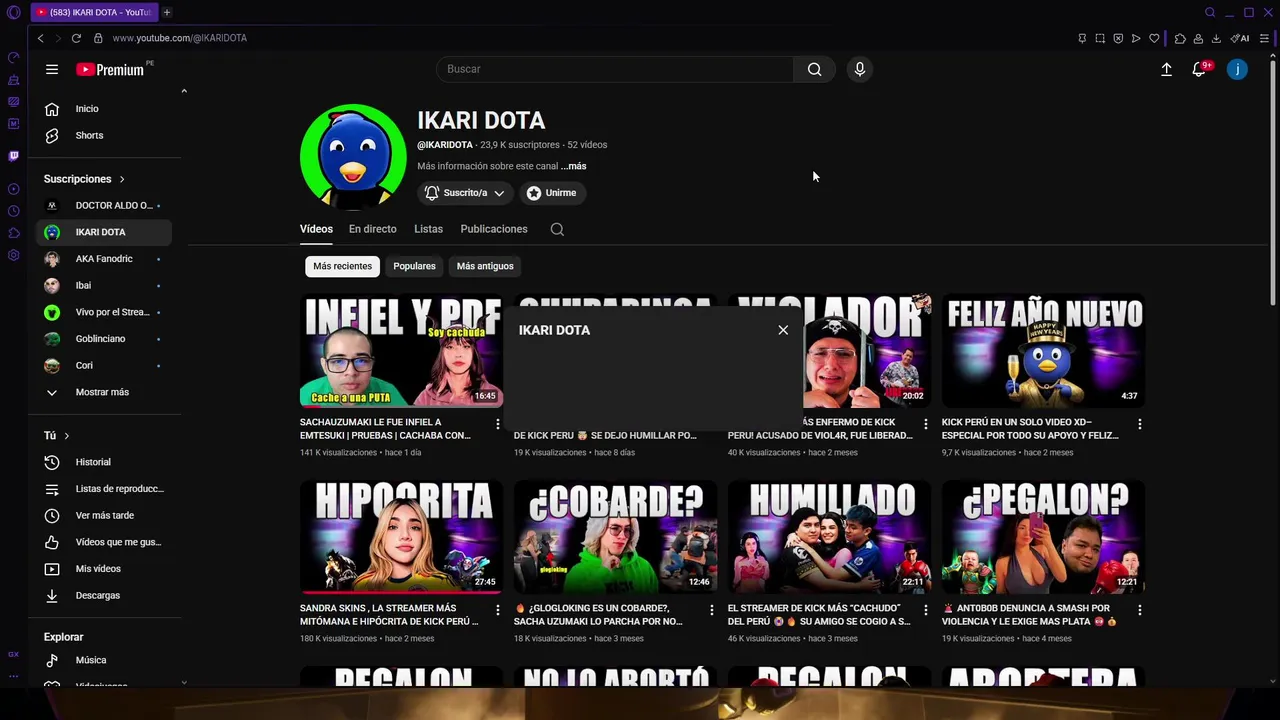1280x720 pixels.
Task: Open sidebar settings gear icon
Action: [x=14, y=255]
